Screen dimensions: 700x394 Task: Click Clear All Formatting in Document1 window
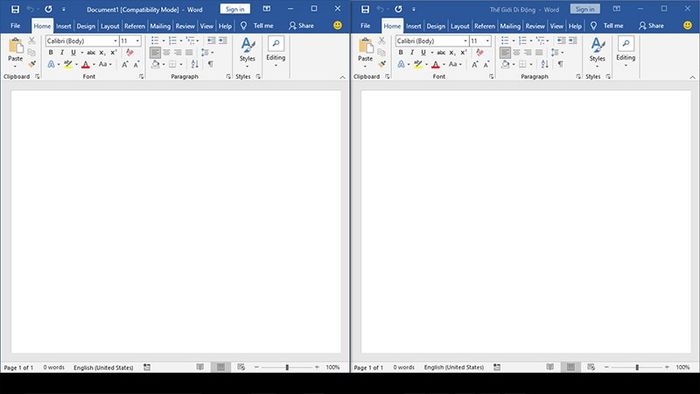tap(129, 53)
